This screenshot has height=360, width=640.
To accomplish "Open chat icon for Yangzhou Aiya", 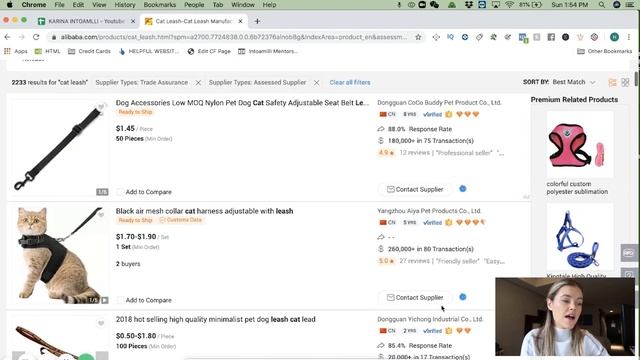I will click(x=462, y=297).
